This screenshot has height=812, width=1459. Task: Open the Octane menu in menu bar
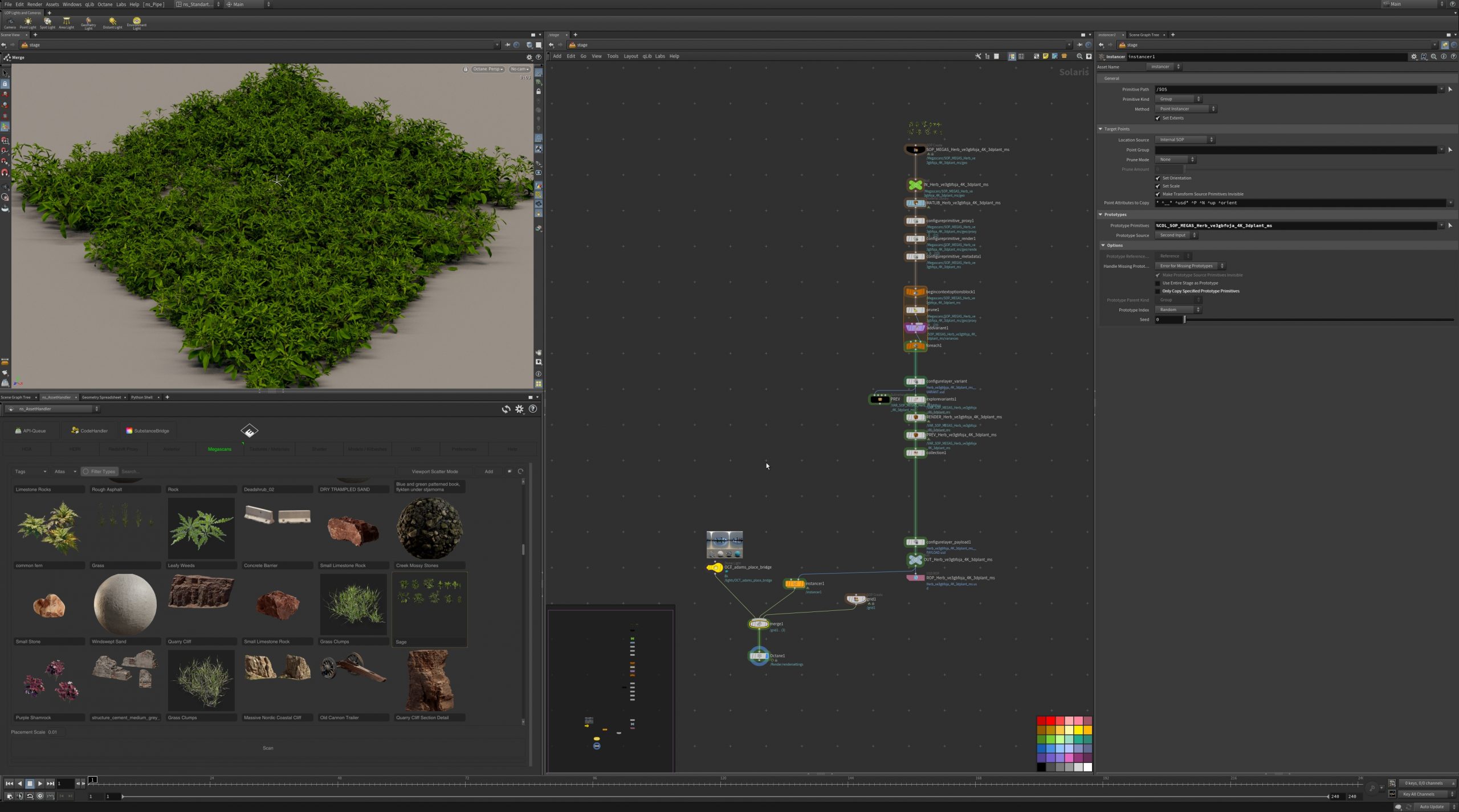105,4
